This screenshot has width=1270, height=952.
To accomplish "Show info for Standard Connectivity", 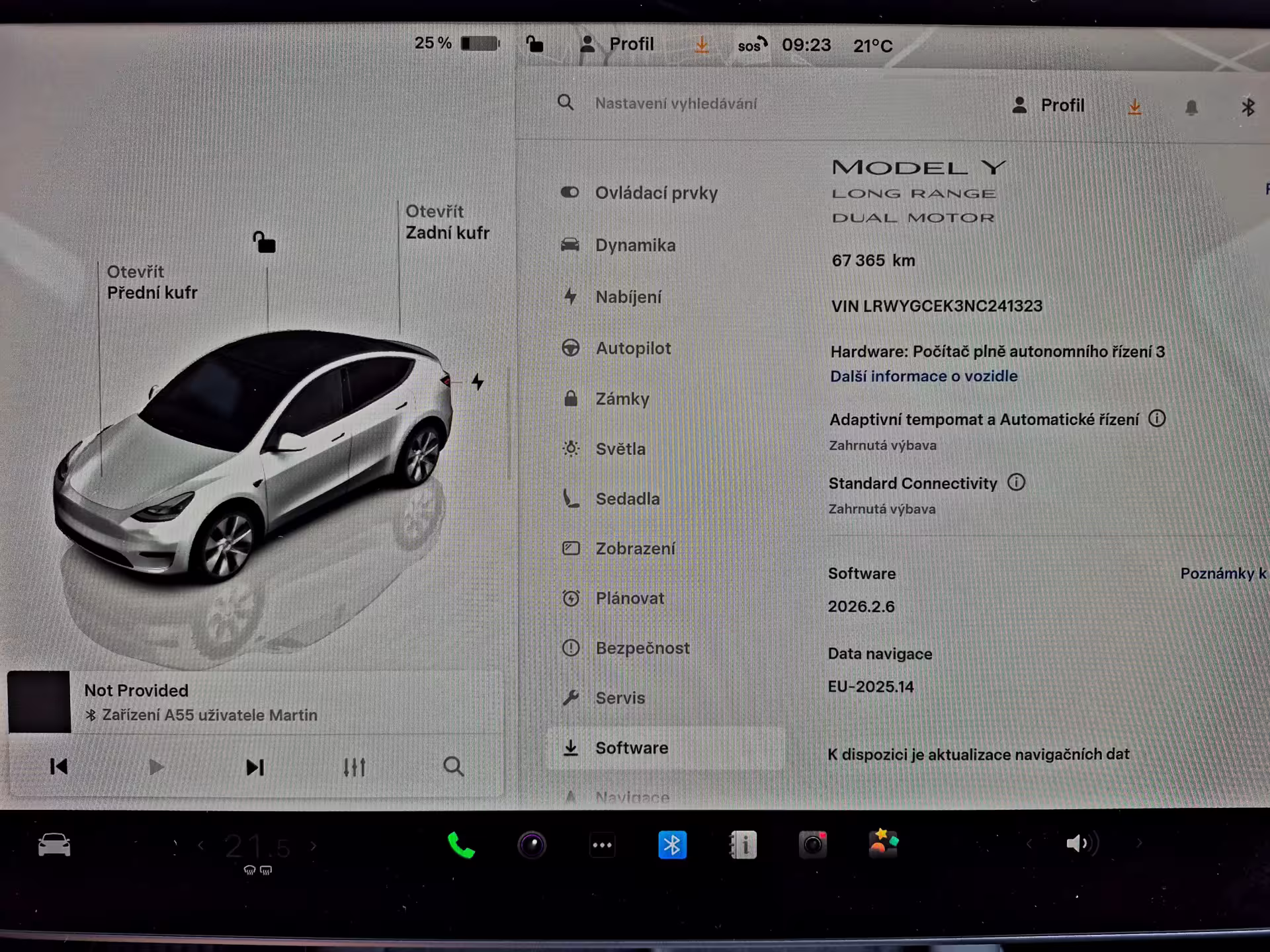I will coord(1016,483).
